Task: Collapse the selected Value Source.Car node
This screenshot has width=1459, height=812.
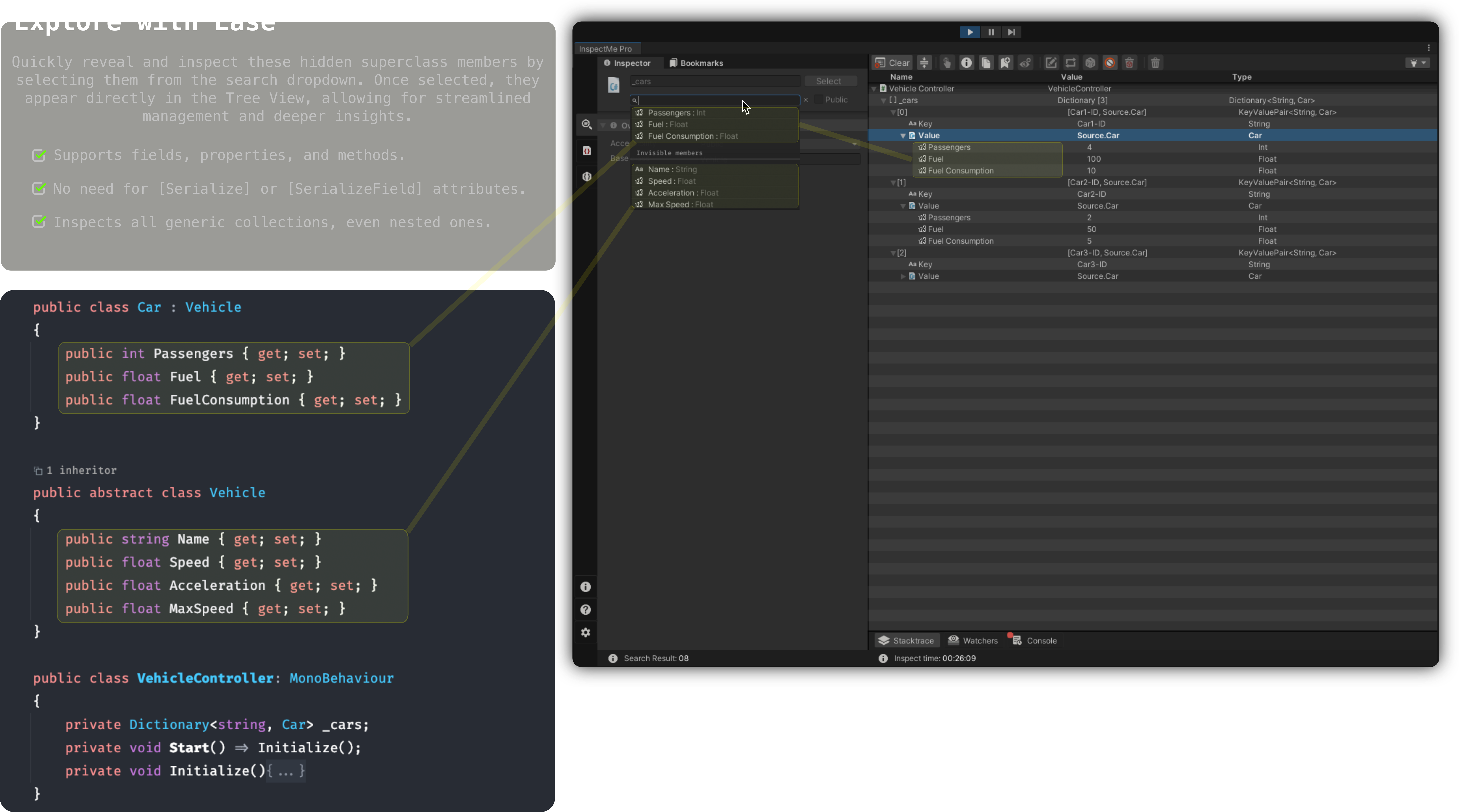Action: [903, 136]
